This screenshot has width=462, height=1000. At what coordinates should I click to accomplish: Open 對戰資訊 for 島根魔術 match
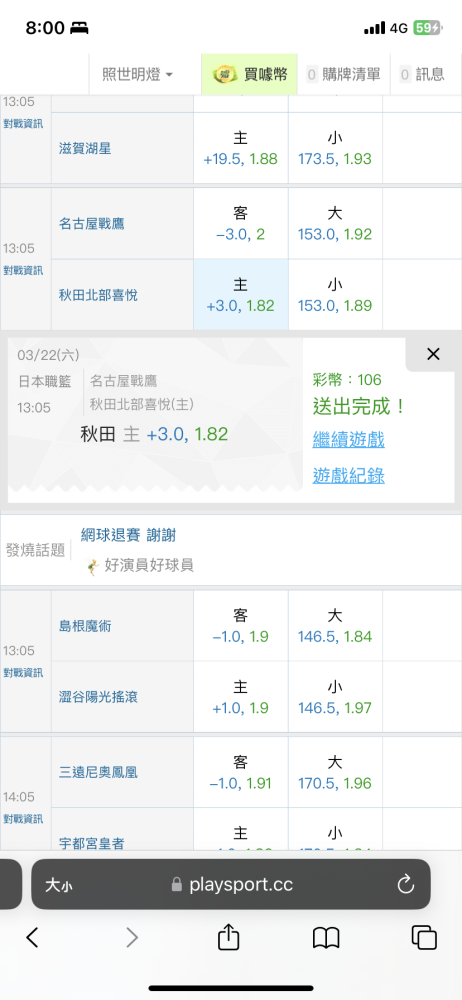click(x=23, y=672)
